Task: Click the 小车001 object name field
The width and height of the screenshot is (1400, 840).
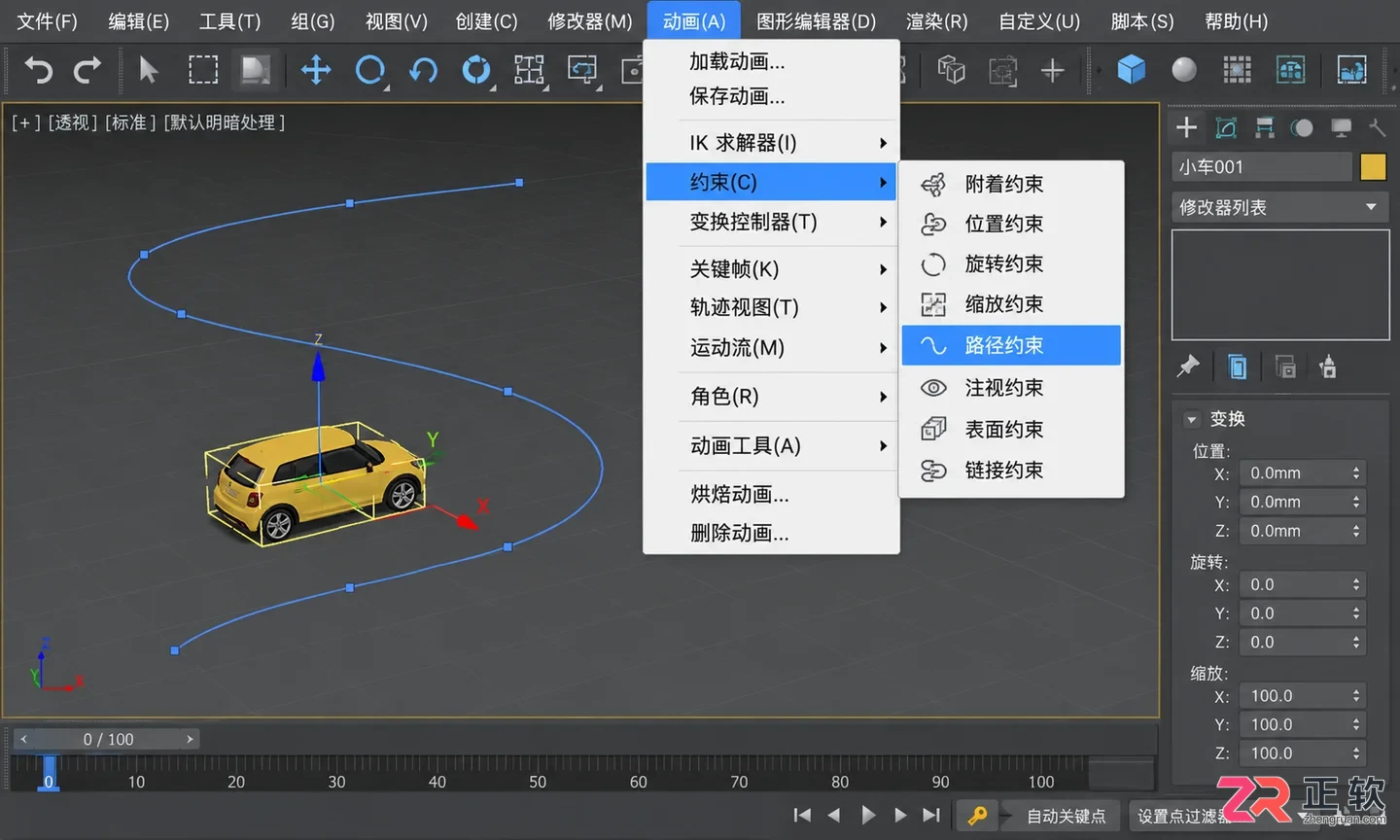Action: (x=1262, y=167)
